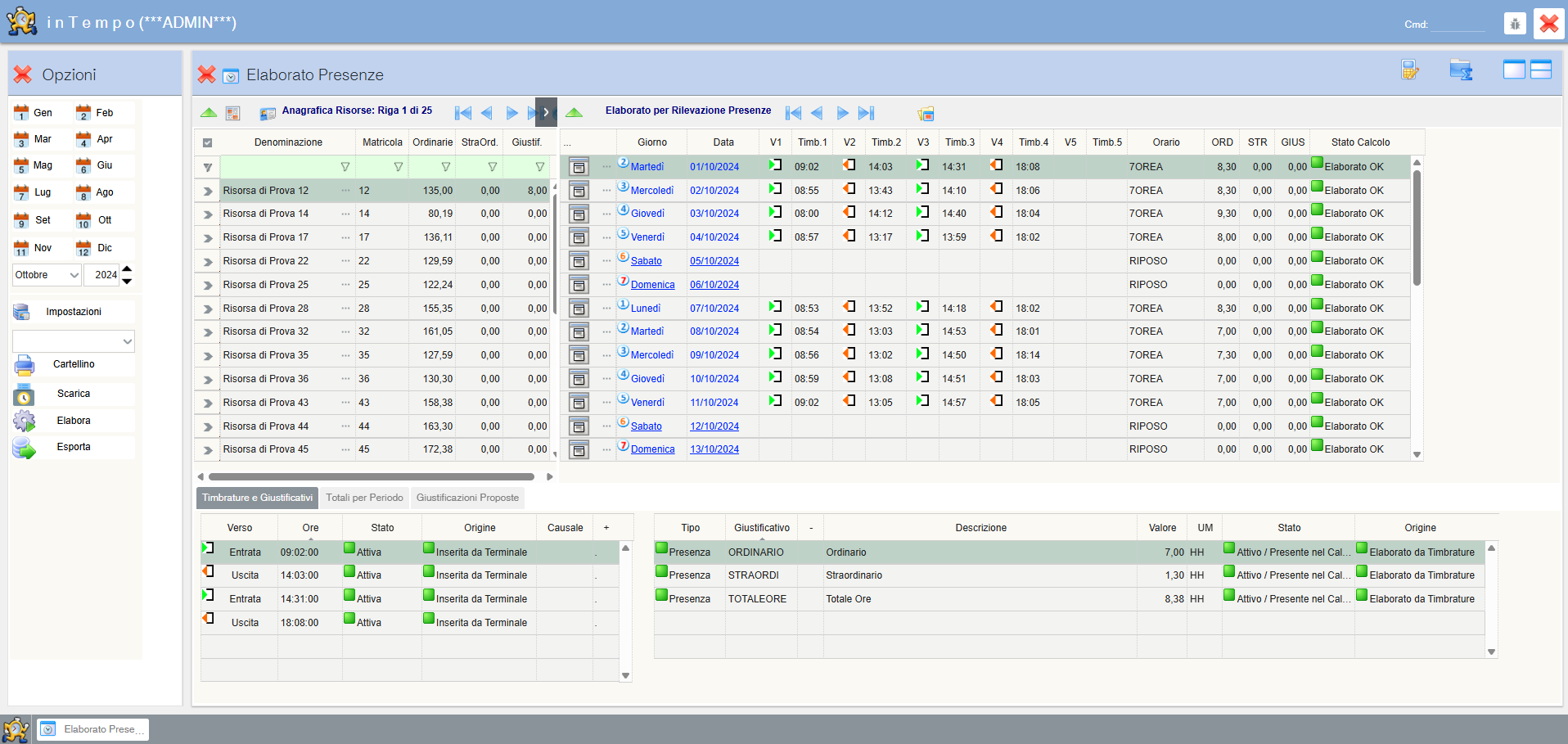This screenshot has height=744, width=1568.
Task: Click the Anagrafica Risorse ID card icon
Action: coord(267,114)
